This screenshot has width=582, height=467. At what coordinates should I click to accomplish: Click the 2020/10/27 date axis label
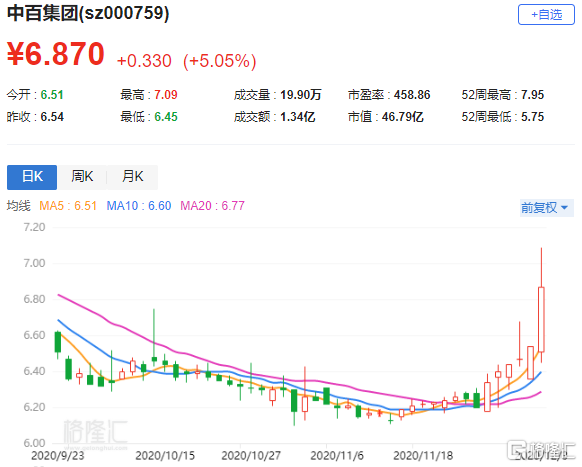click(x=251, y=455)
